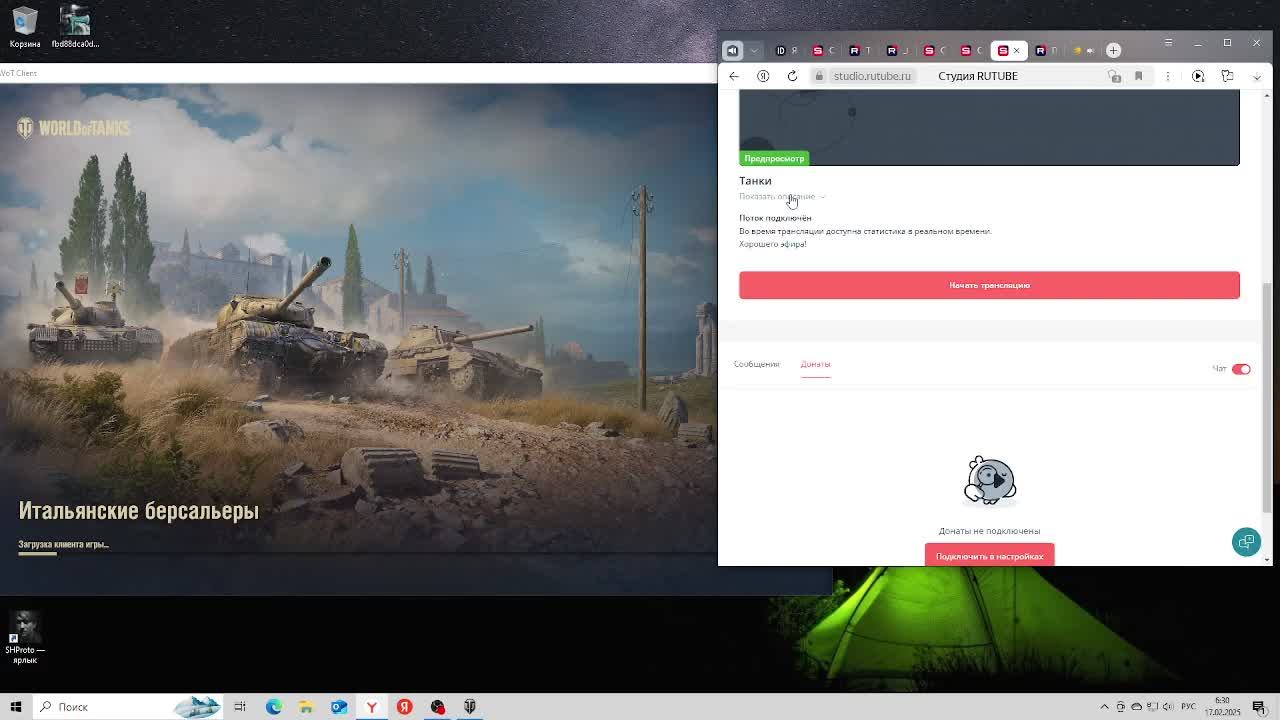Open Yandex home icon beside back arrow
Image resolution: width=1280 pixels, height=720 pixels.
[x=763, y=76]
